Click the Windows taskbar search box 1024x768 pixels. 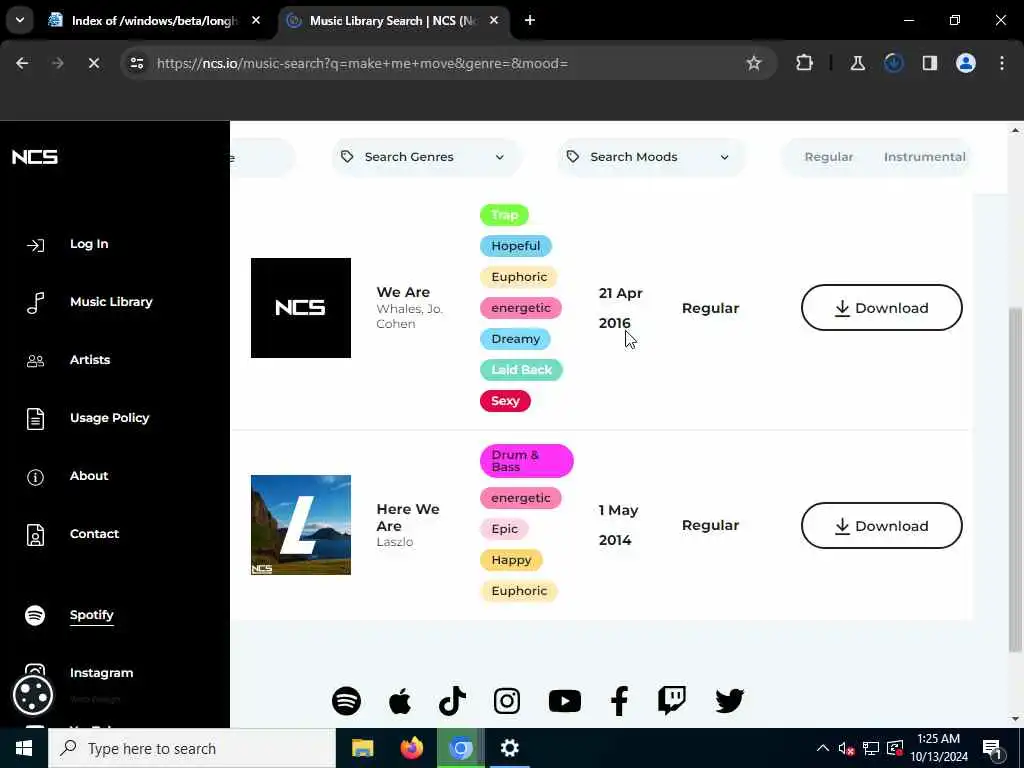(192, 748)
